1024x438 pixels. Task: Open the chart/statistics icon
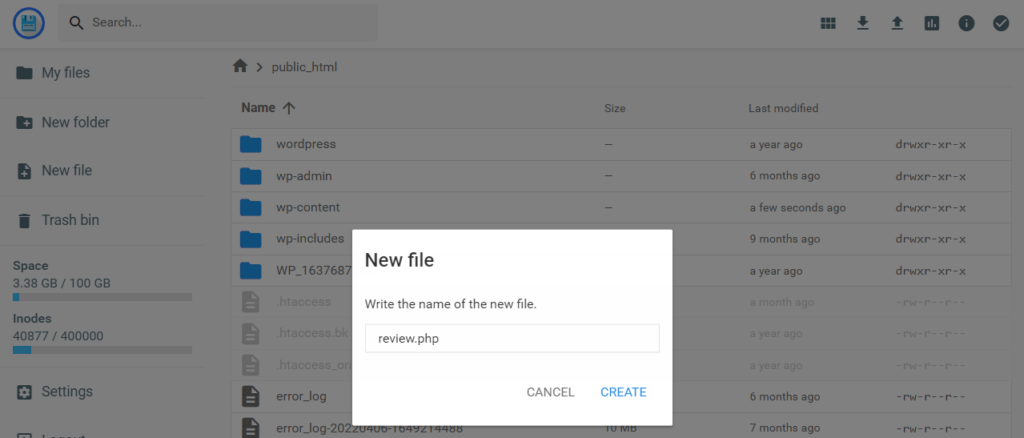[932, 23]
